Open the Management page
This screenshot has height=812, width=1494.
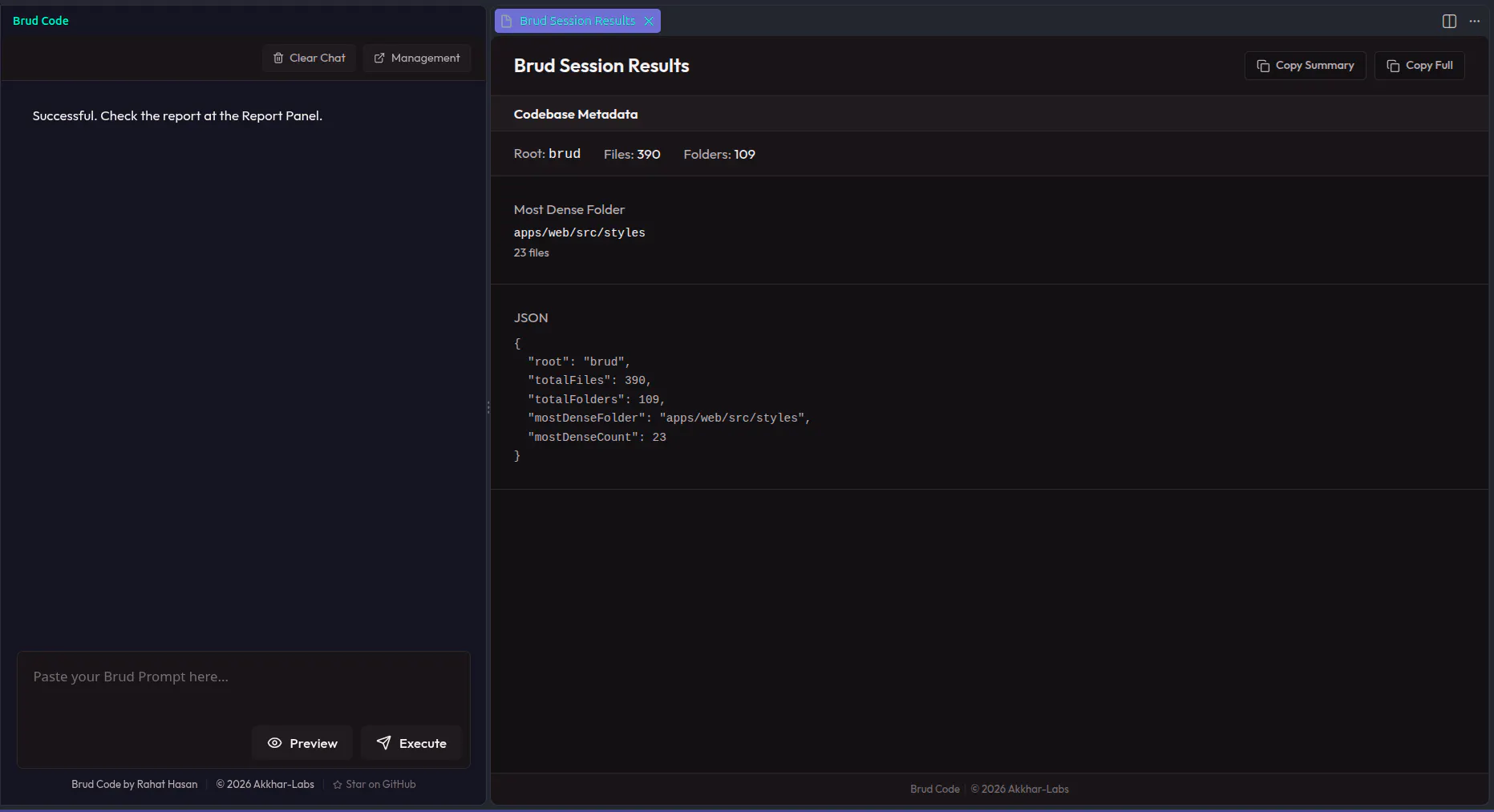(416, 58)
